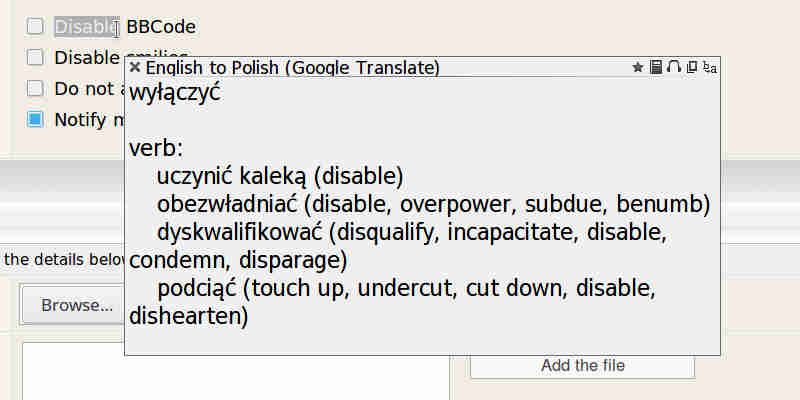Listen to translation via headphones icon
The image size is (800, 400).
pyautogui.click(x=674, y=67)
